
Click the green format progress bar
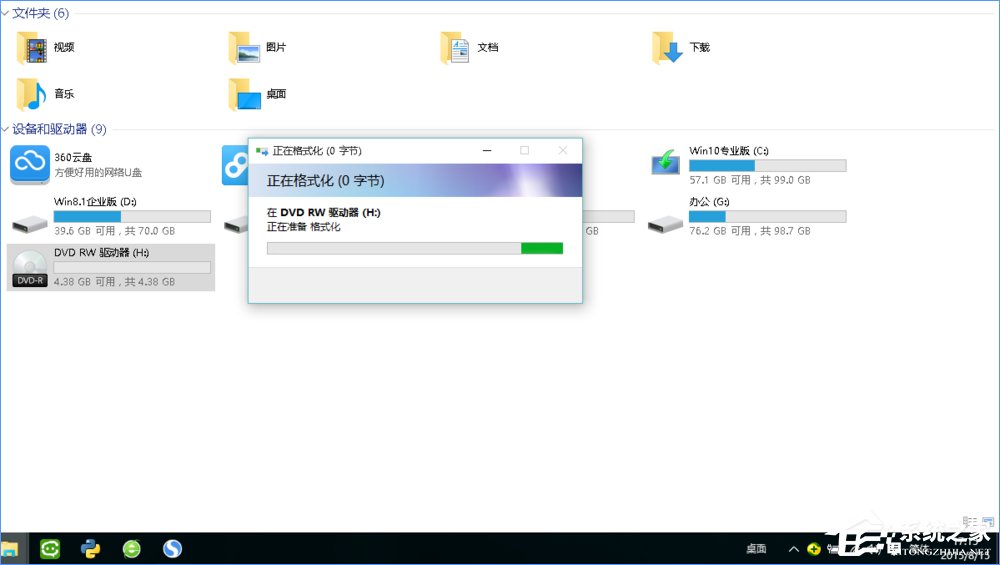(x=415, y=249)
